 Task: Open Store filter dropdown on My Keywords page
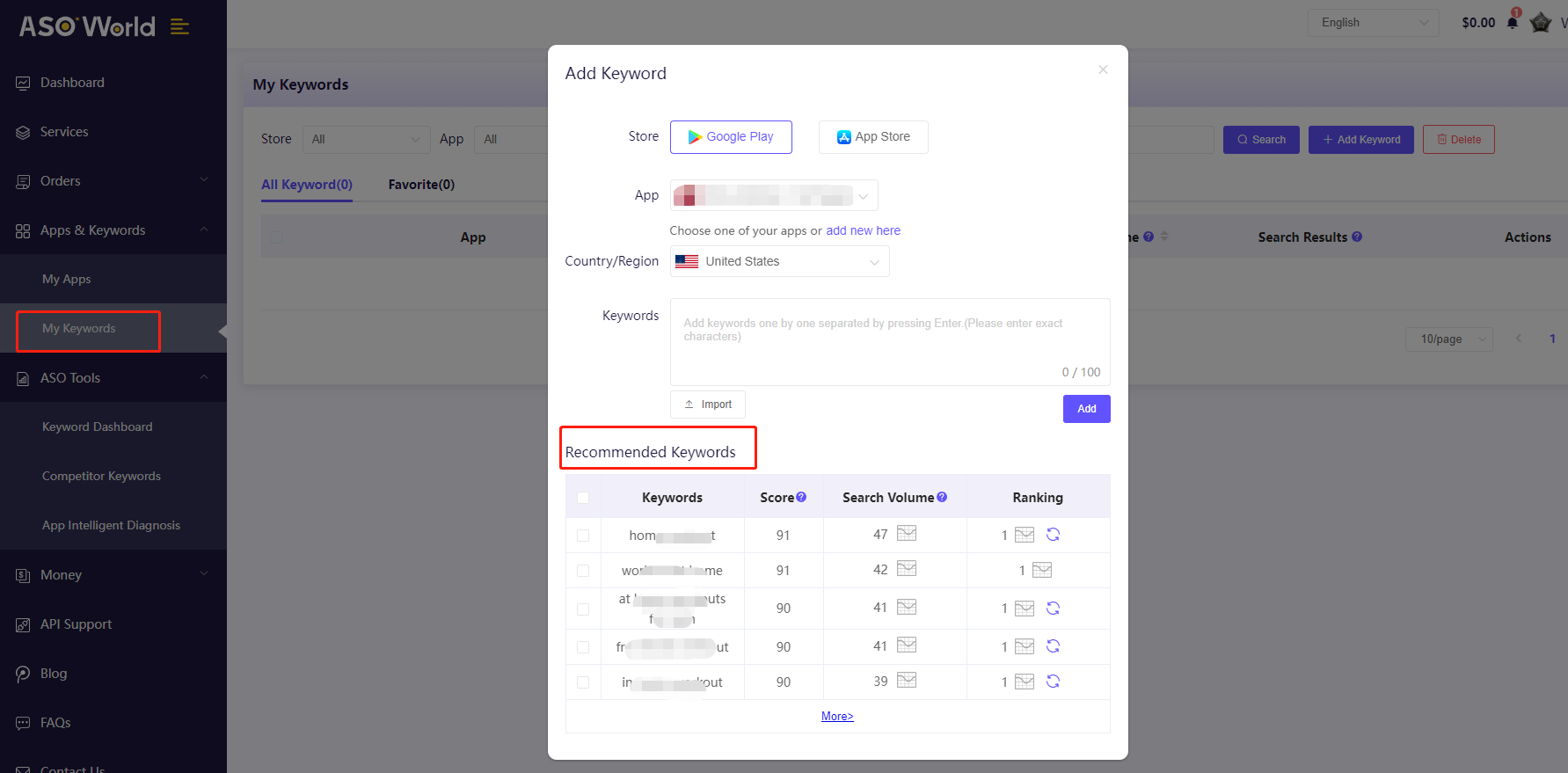[x=366, y=139]
